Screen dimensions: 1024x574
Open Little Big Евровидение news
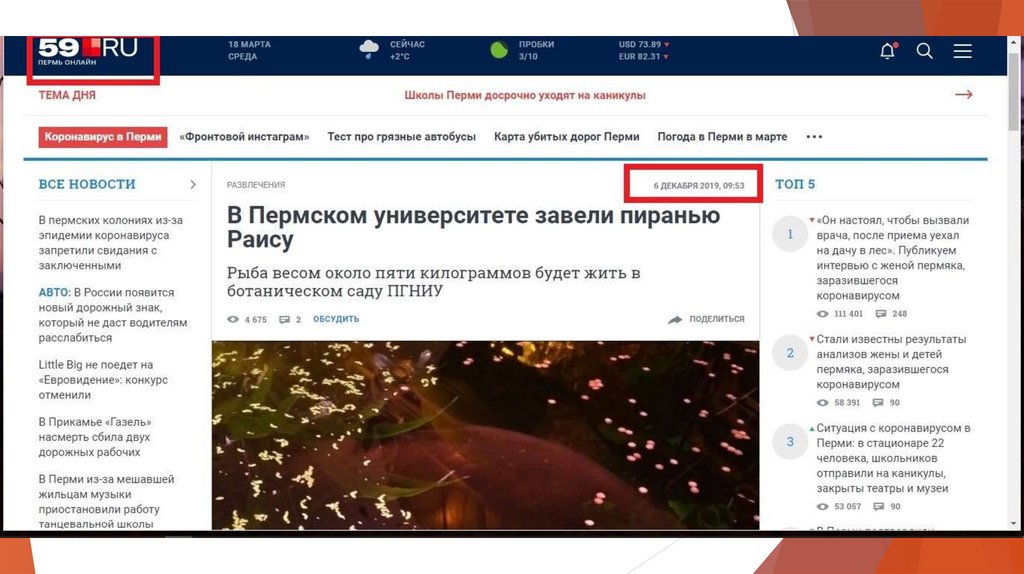click(103, 379)
